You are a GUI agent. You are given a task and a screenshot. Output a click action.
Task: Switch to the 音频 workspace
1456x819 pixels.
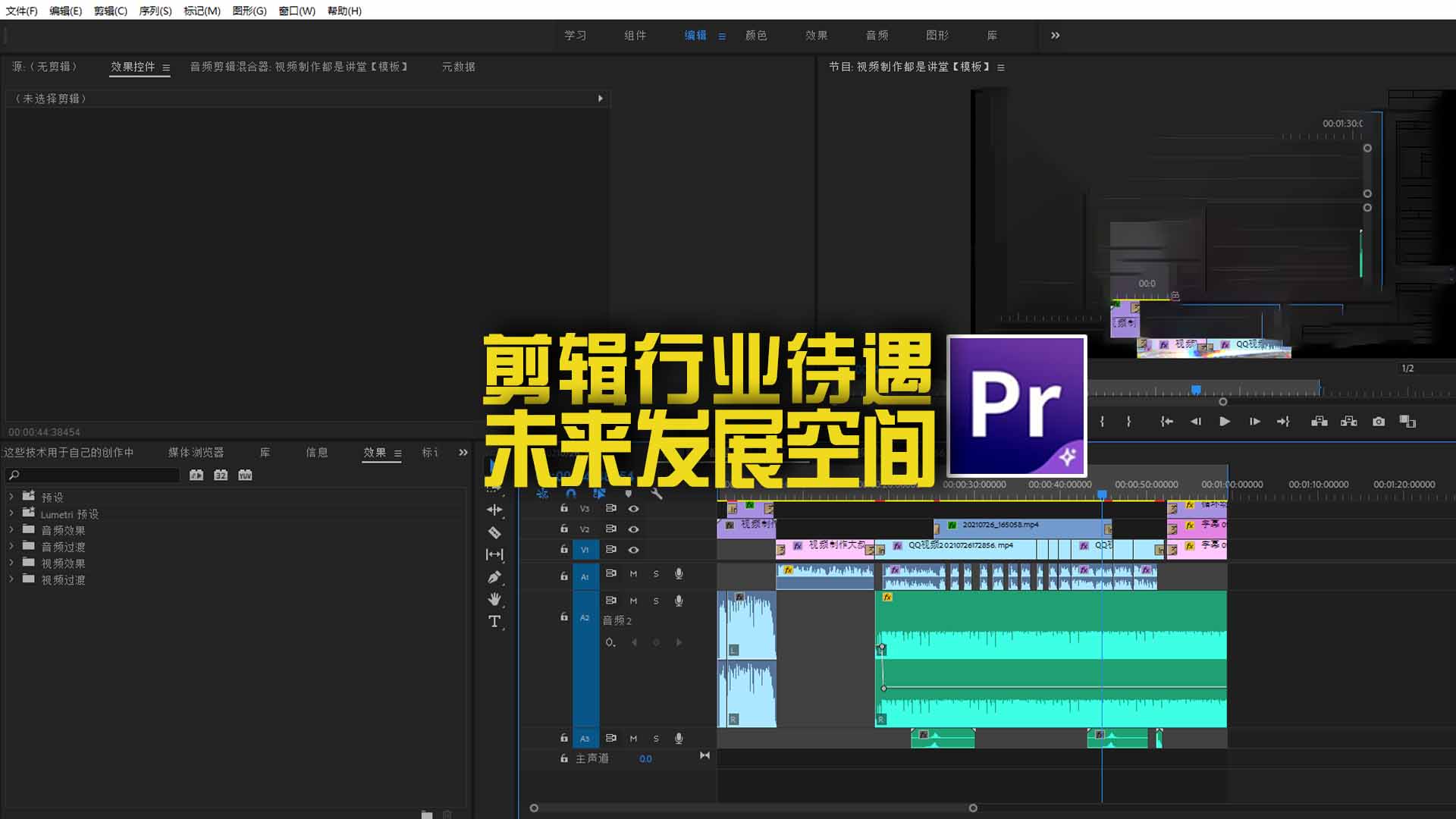[x=877, y=36]
